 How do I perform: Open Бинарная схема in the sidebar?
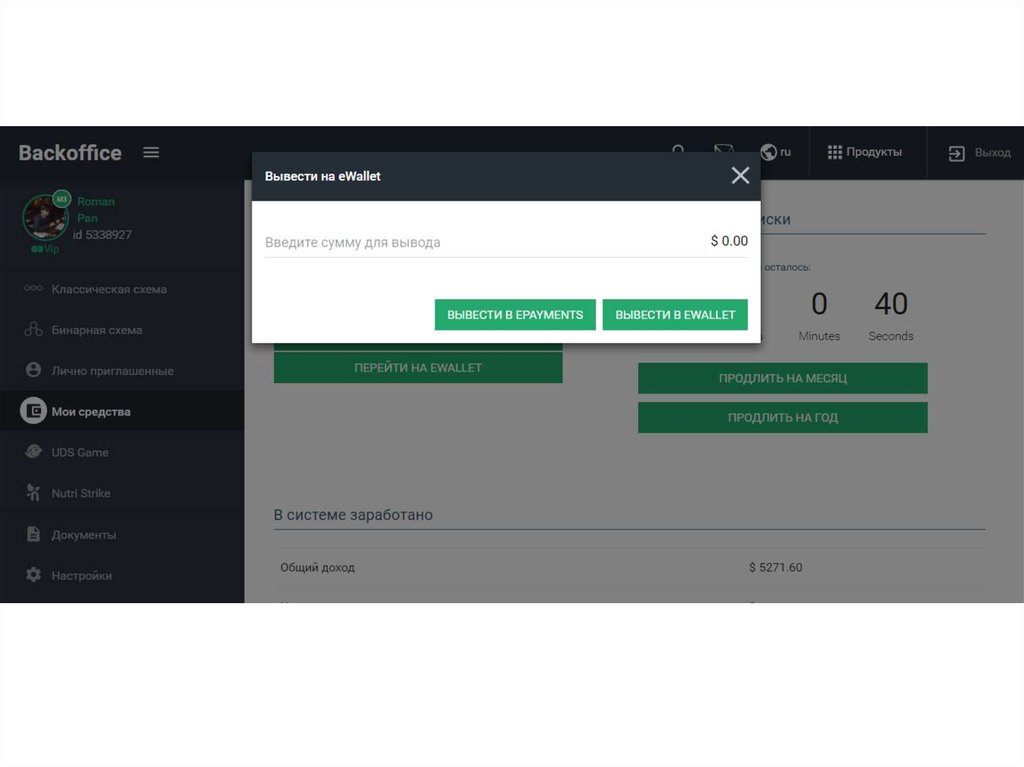tap(96, 330)
